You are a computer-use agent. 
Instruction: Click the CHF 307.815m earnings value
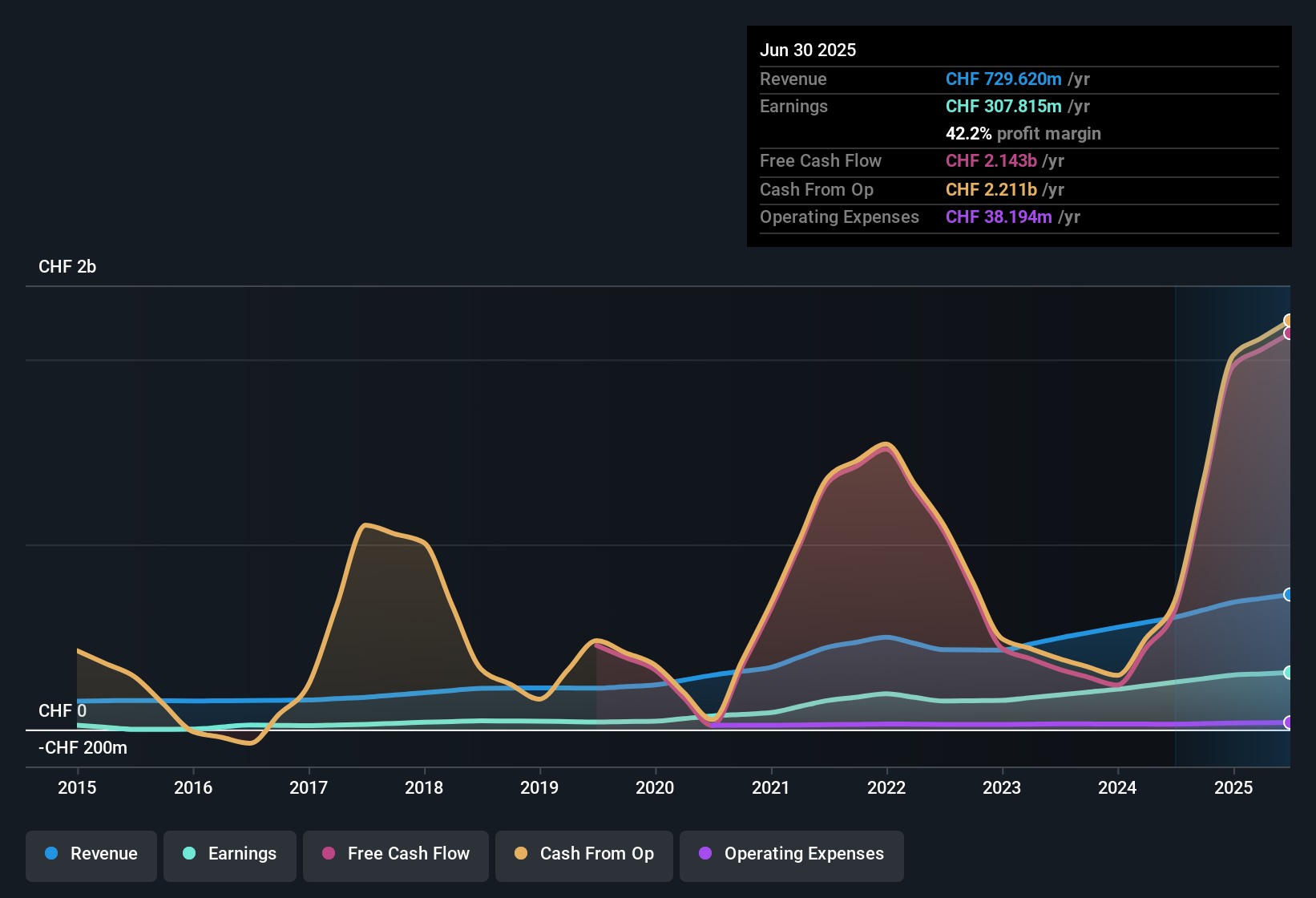1003,106
